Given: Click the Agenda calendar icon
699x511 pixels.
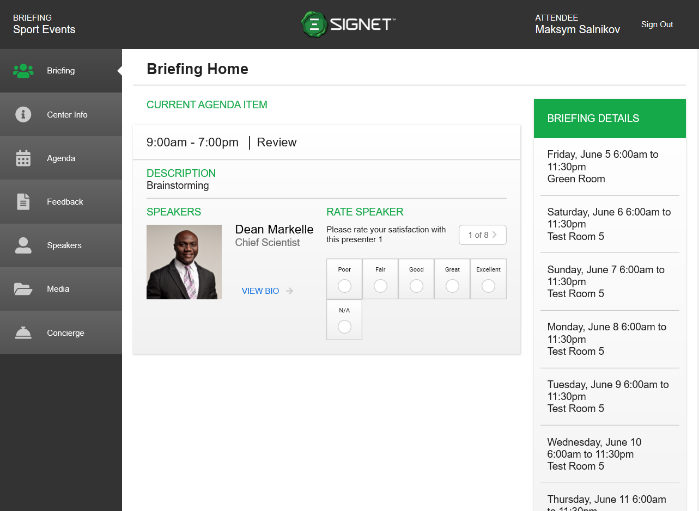Looking at the screenshot, I should [x=23, y=158].
